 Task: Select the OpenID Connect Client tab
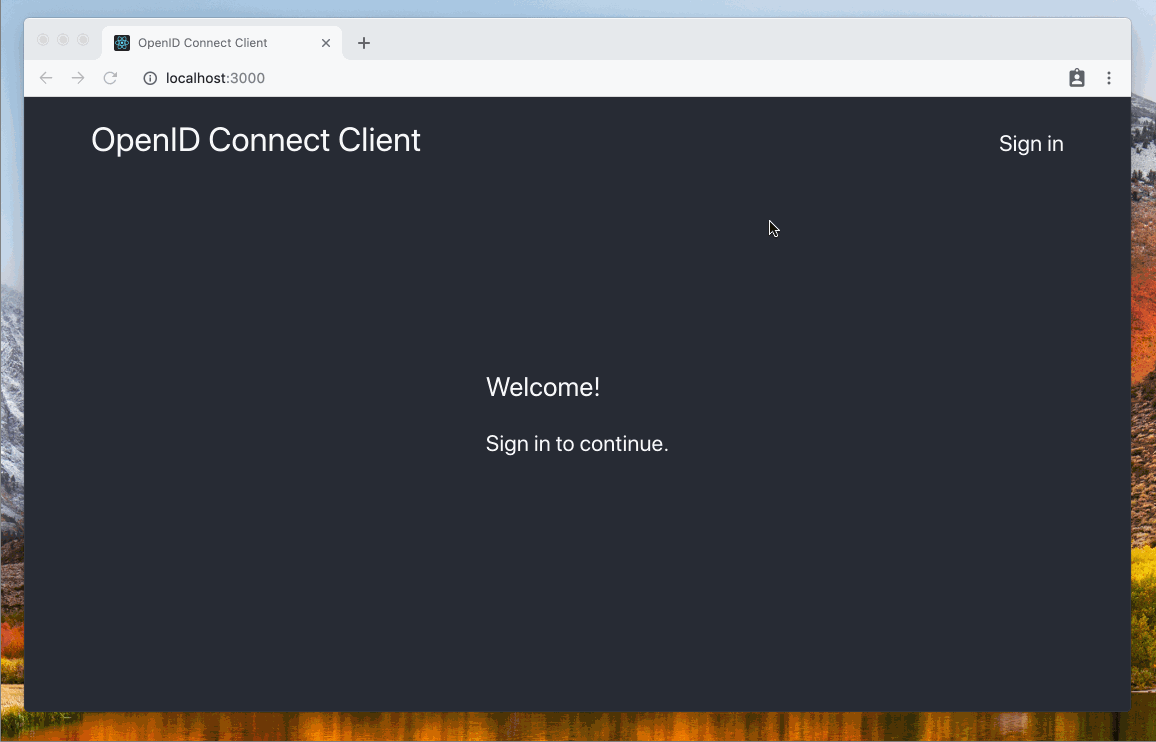click(222, 43)
